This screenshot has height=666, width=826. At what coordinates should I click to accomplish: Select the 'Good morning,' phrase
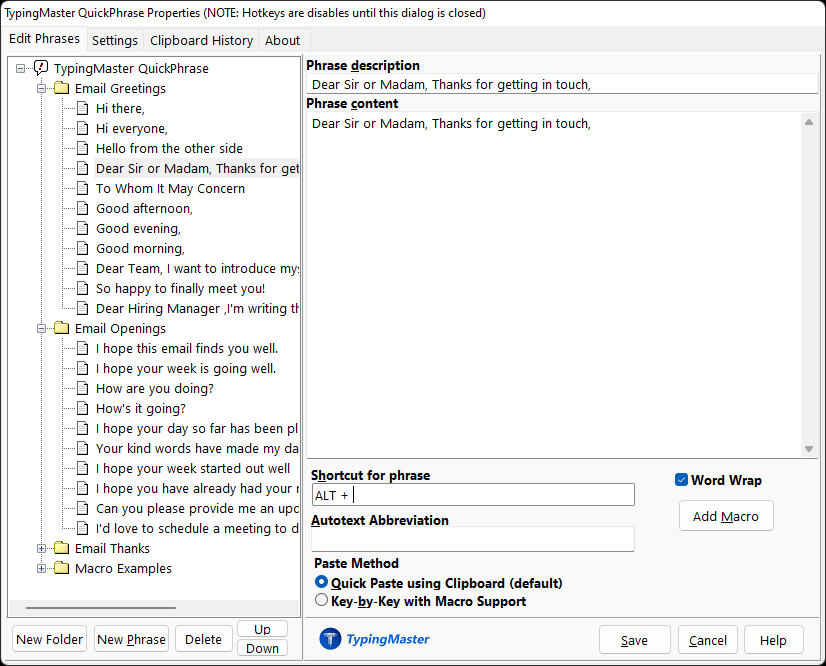[x=140, y=248]
